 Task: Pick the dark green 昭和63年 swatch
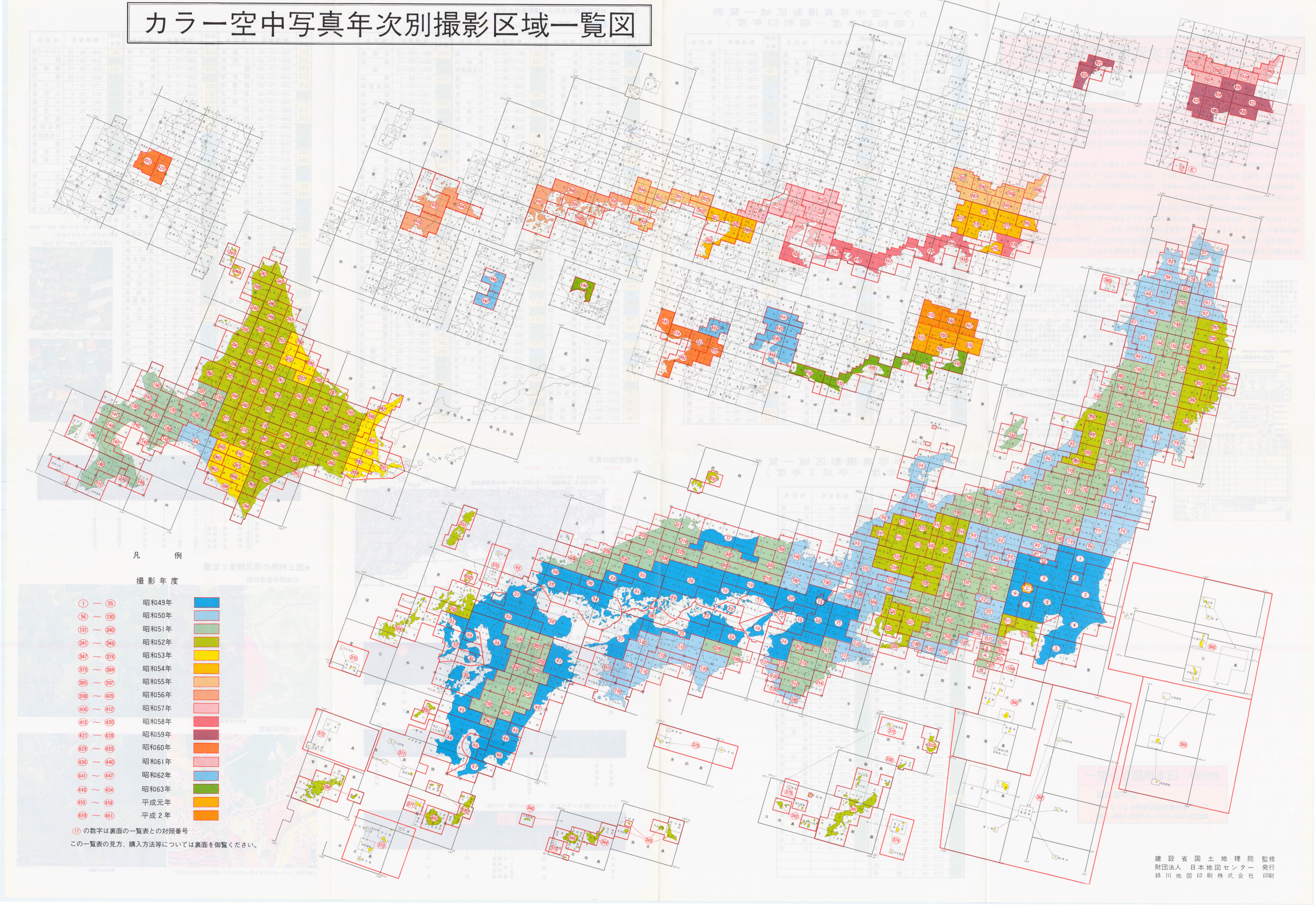(x=206, y=789)
